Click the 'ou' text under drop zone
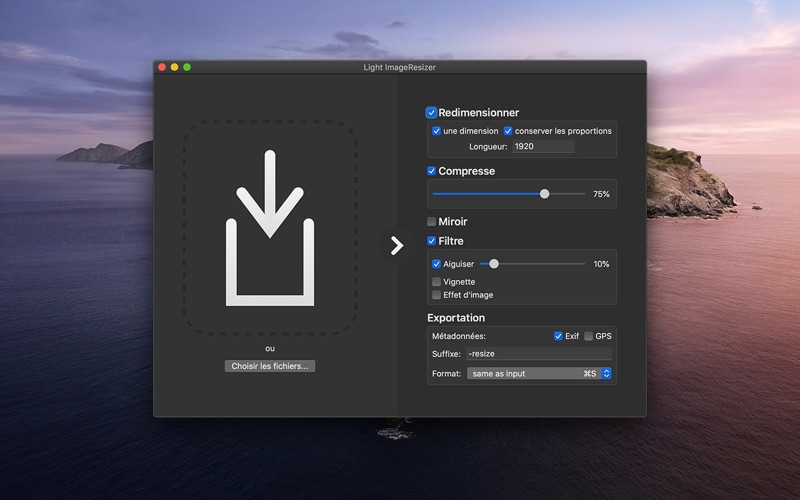The width and height of the screenshot is (800, 500). pos(270,348)
